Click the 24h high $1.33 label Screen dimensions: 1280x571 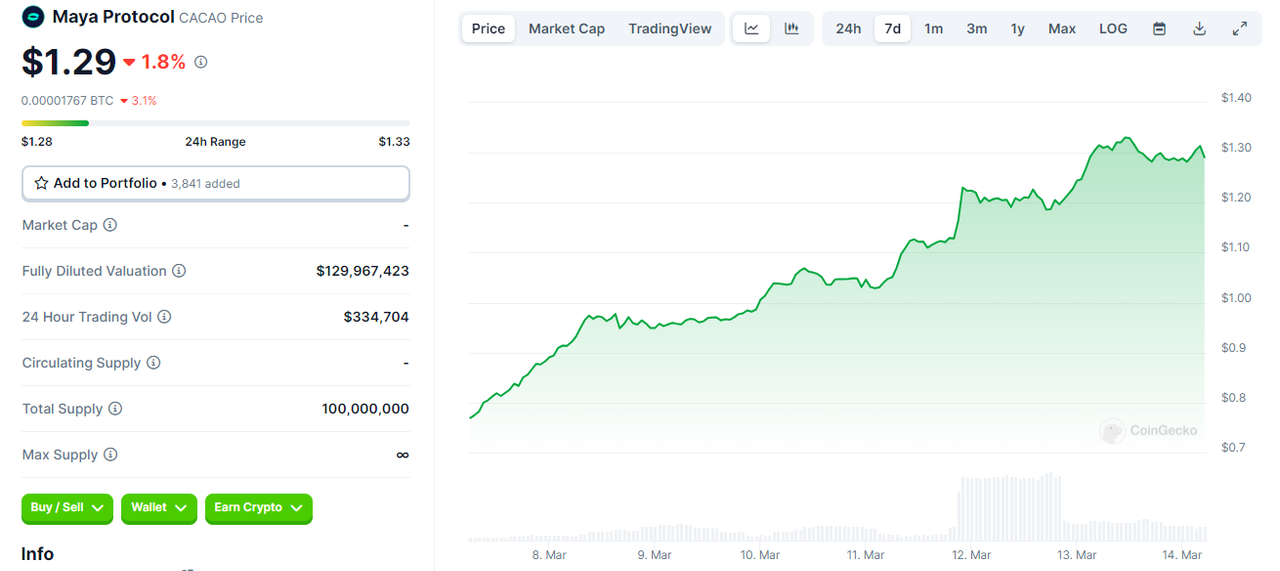click(394, 142)
